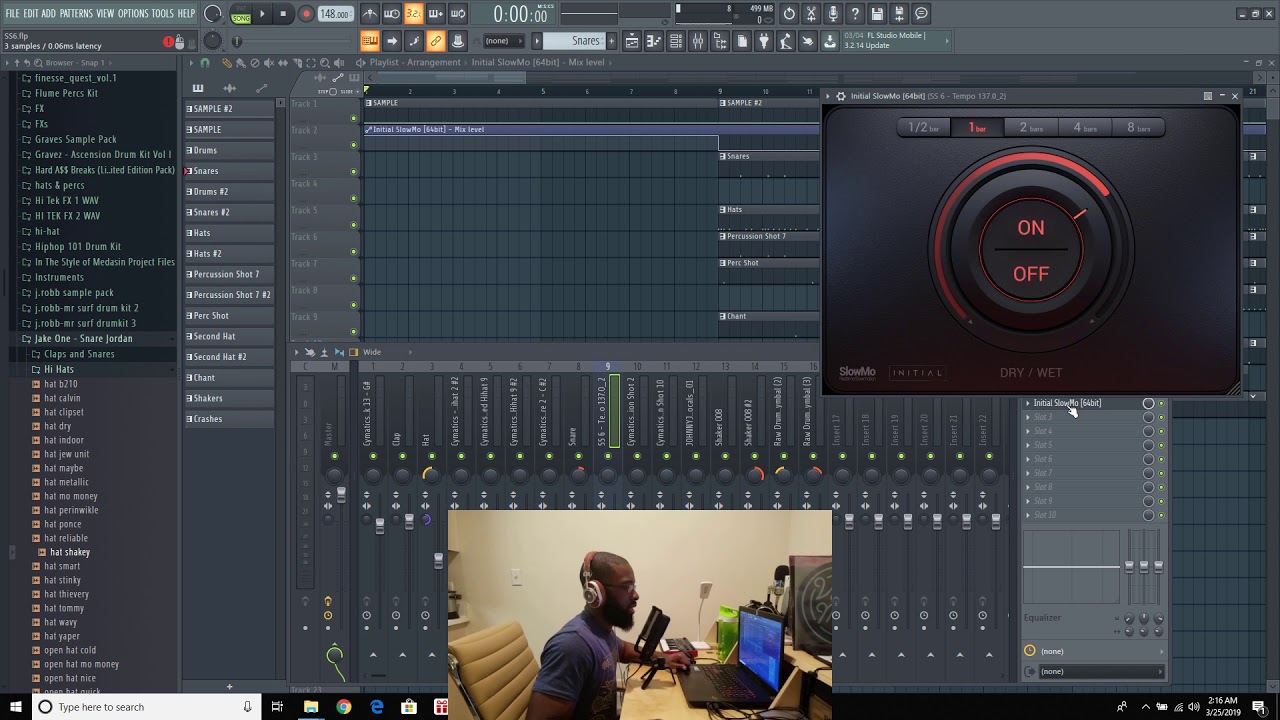The height and width of the screenshot is (720, 1280).
Task: Expand the Claps and Snares folder
Action: click(x=79, y=354)
